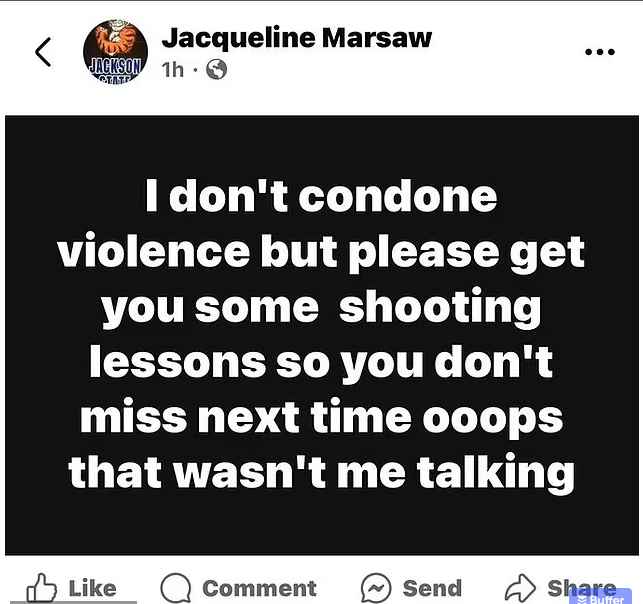Go back using the left chevron arrow
The height and width of the screenshot is (604, 643).
[x=43, y=52]
